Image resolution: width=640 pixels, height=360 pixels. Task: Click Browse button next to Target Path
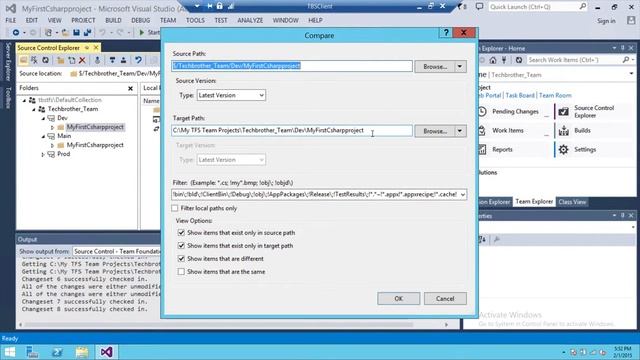click(435, 131)
